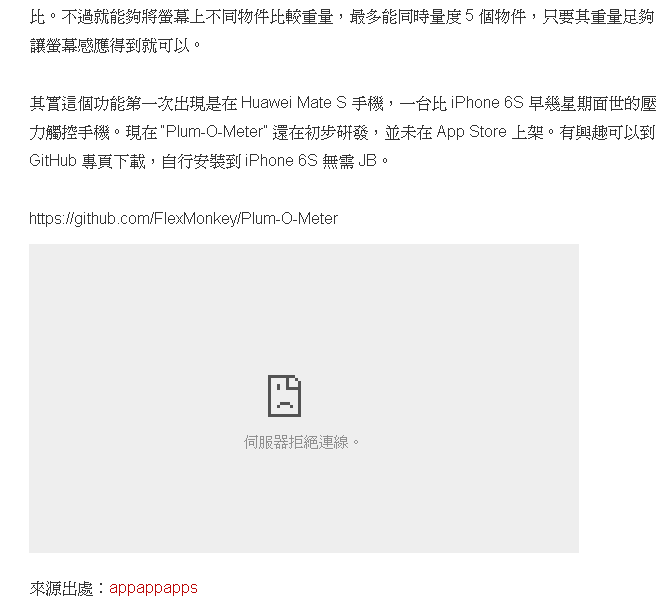665x604 pixels.
Task: Click the GitHub 專頁下載 text
Action: point(87,161)
